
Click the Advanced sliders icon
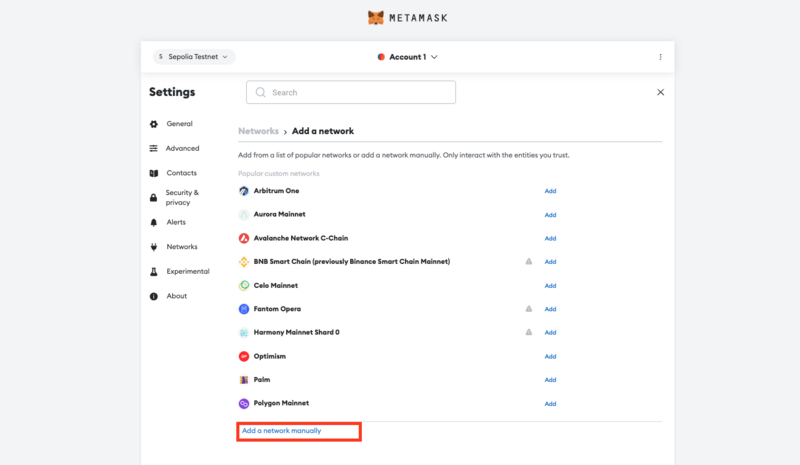pos(154,149)
